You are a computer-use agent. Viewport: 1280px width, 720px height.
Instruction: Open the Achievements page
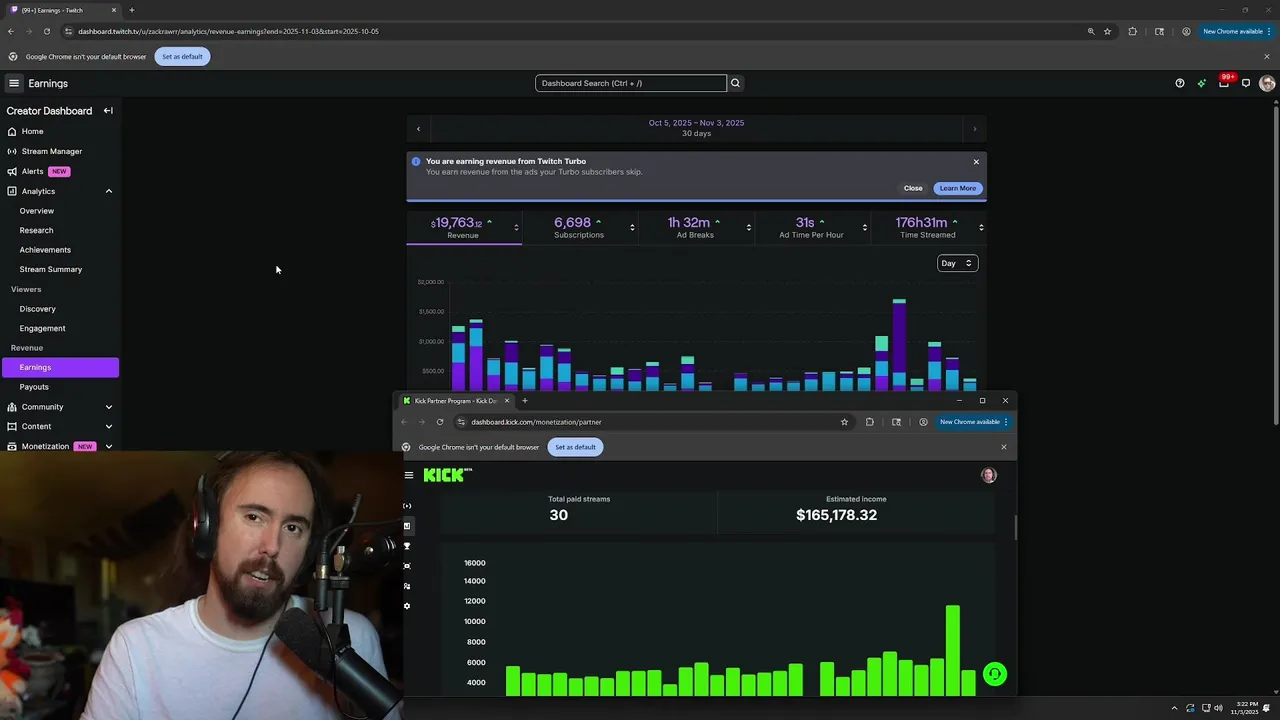45,250
